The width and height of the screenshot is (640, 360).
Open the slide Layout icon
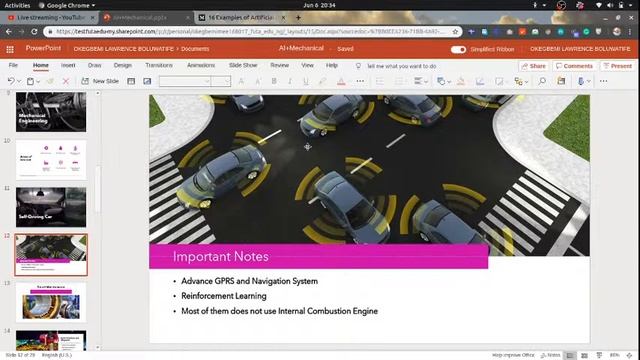click(131, 81)
